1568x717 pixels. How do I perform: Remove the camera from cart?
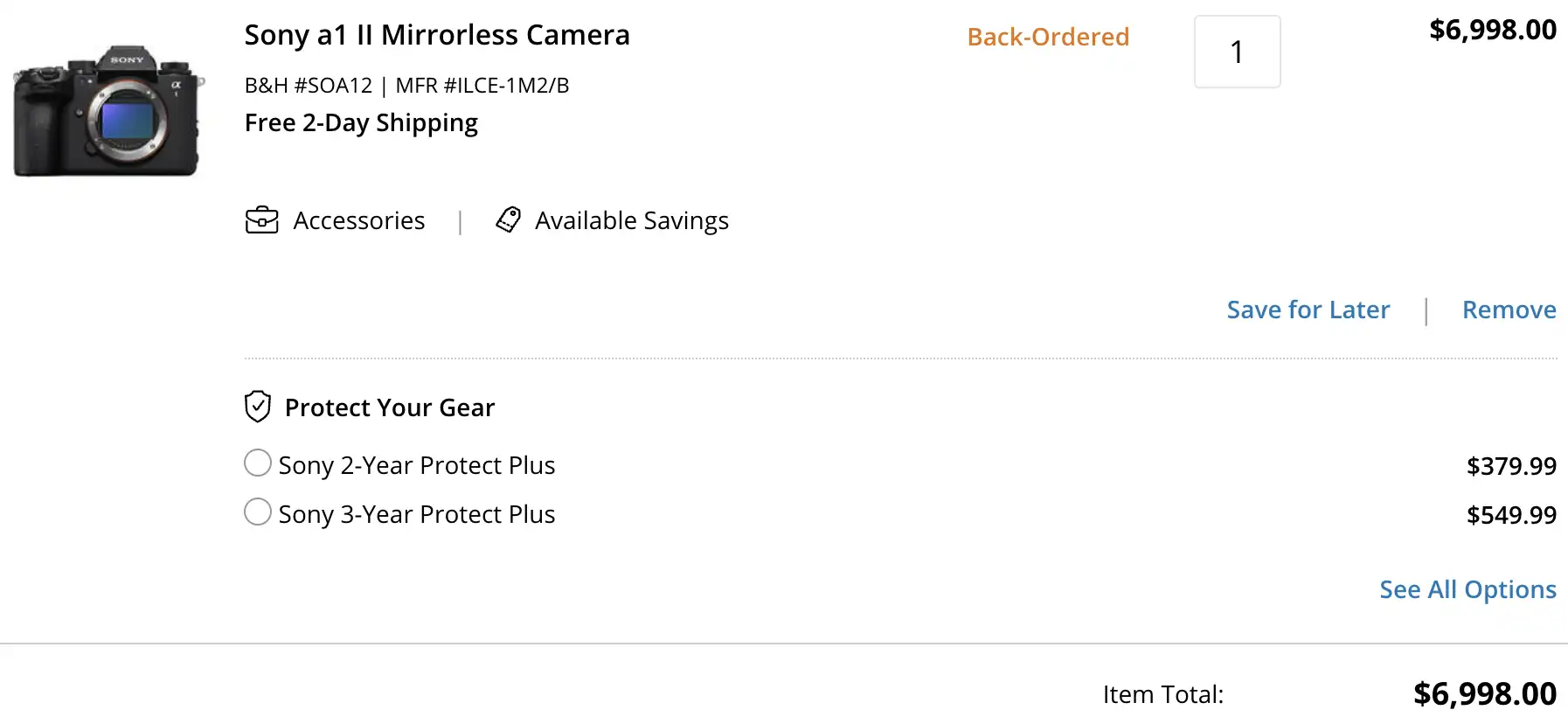coord(1509,310)
